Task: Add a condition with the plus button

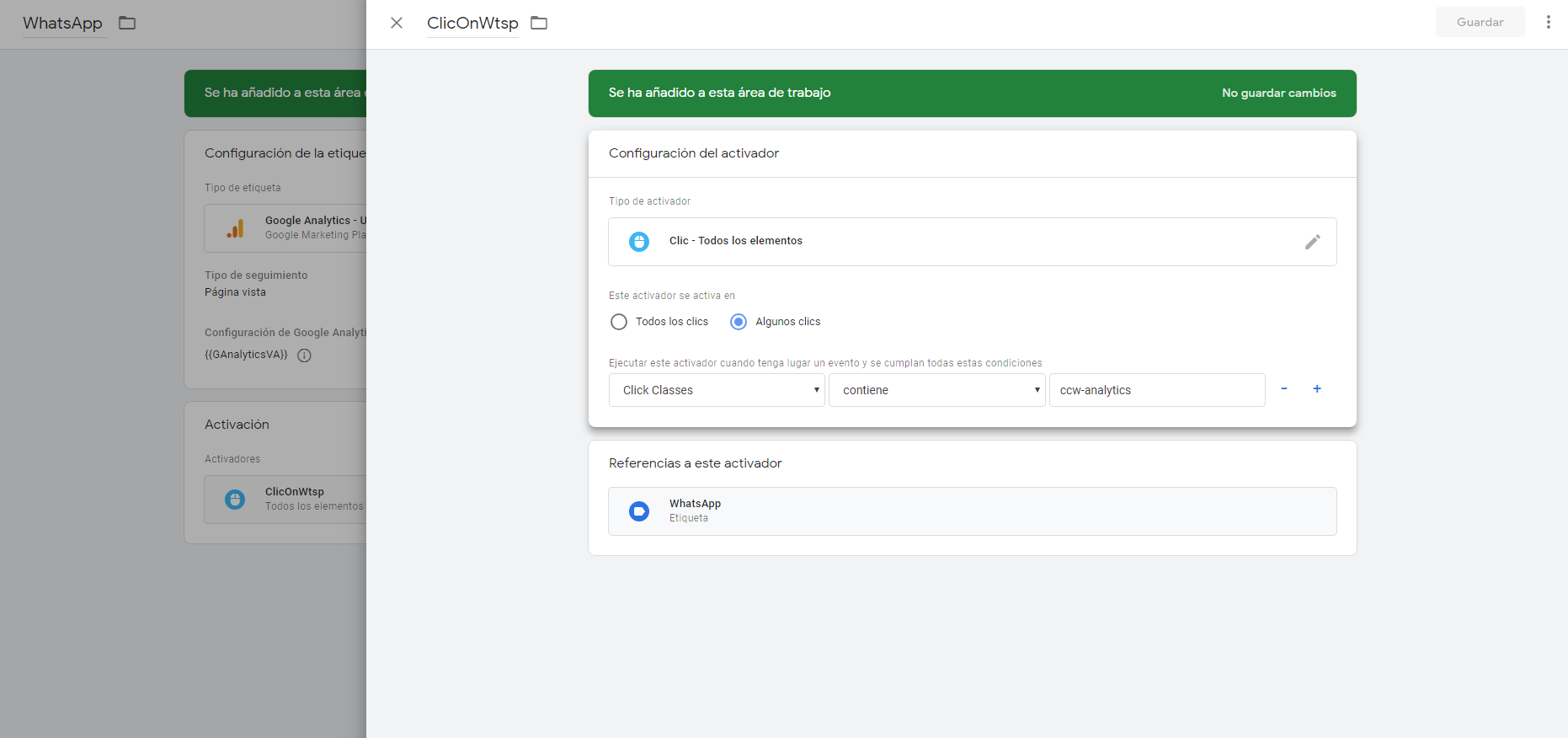Action: coord(1317,389)
